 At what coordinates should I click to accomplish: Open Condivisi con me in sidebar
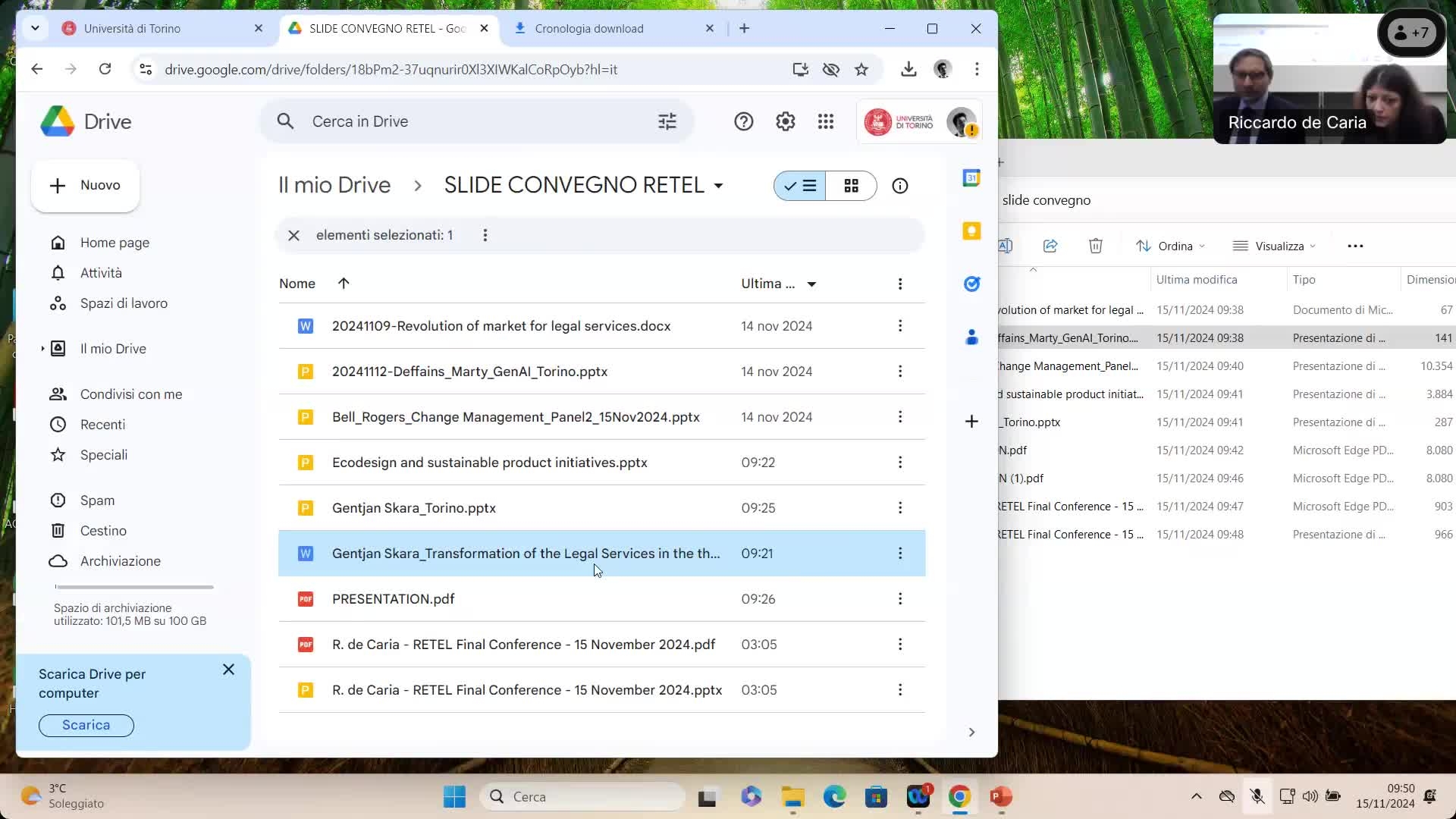coord(131,394)
